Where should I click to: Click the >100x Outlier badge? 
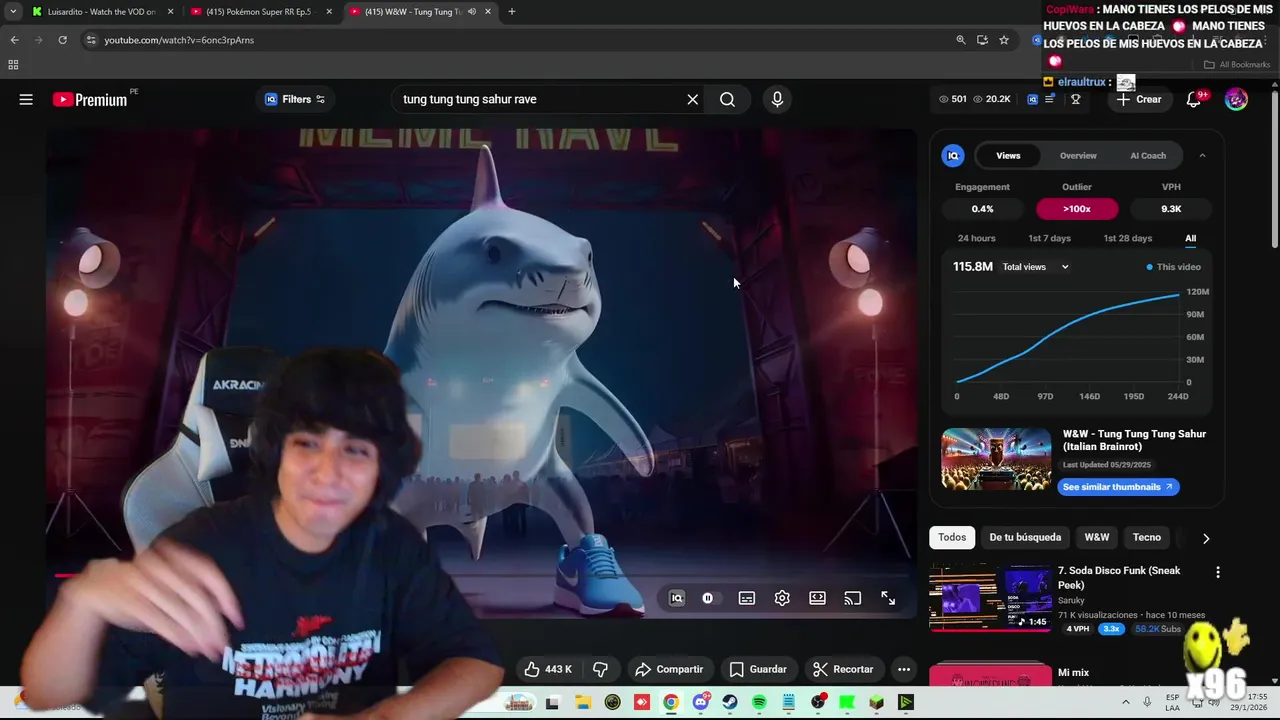pyautogui.click(x=1077, y=209)
